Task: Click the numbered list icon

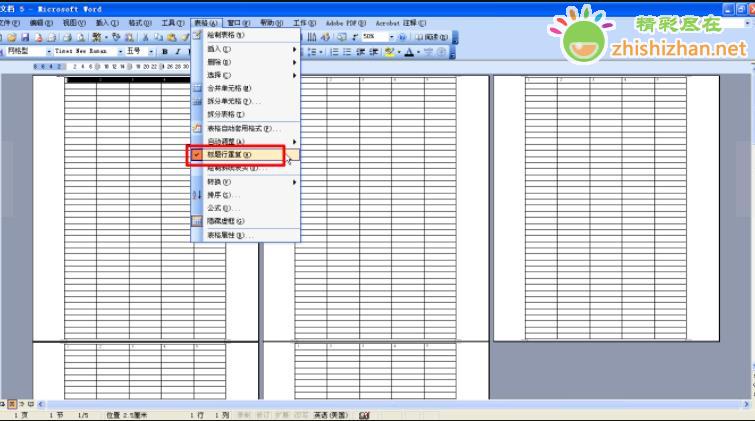Action: click(334, 52)
